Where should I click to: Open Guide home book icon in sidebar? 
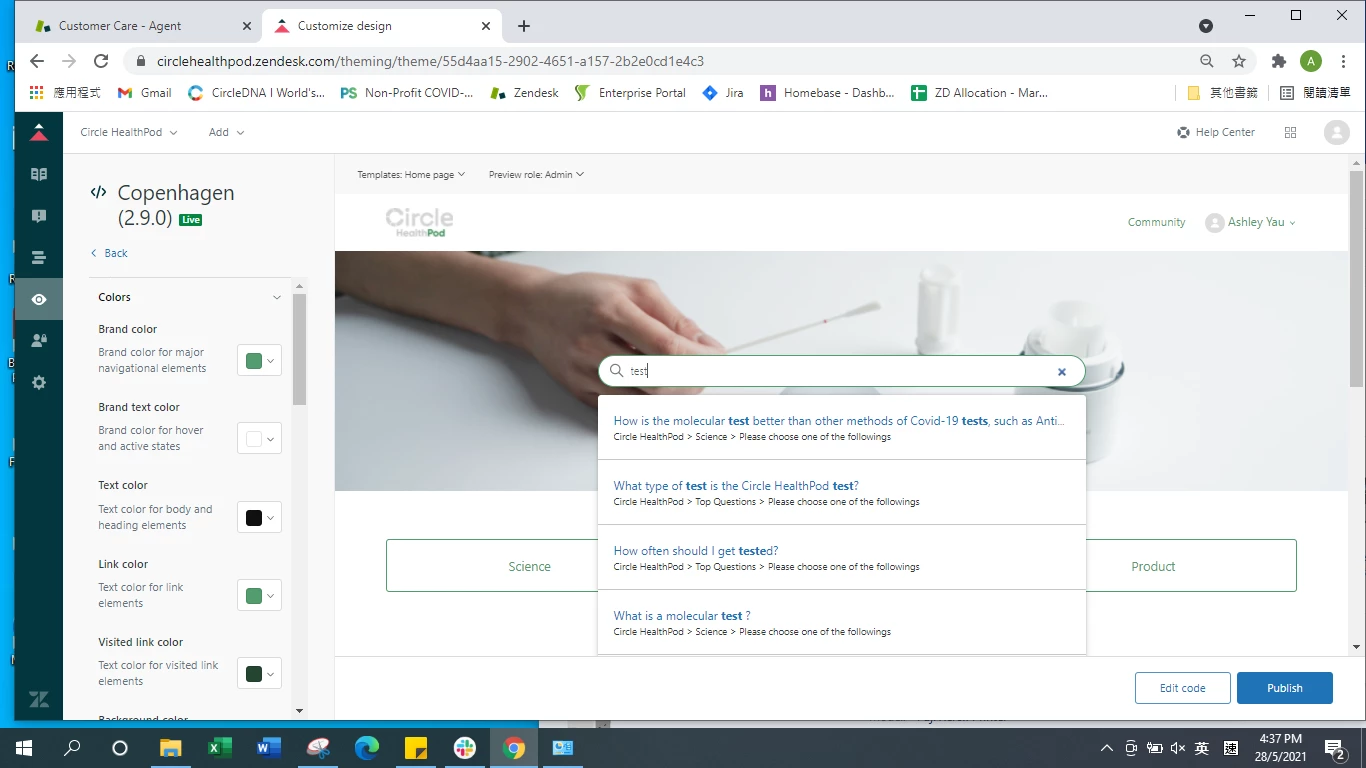tap(39, 174)
